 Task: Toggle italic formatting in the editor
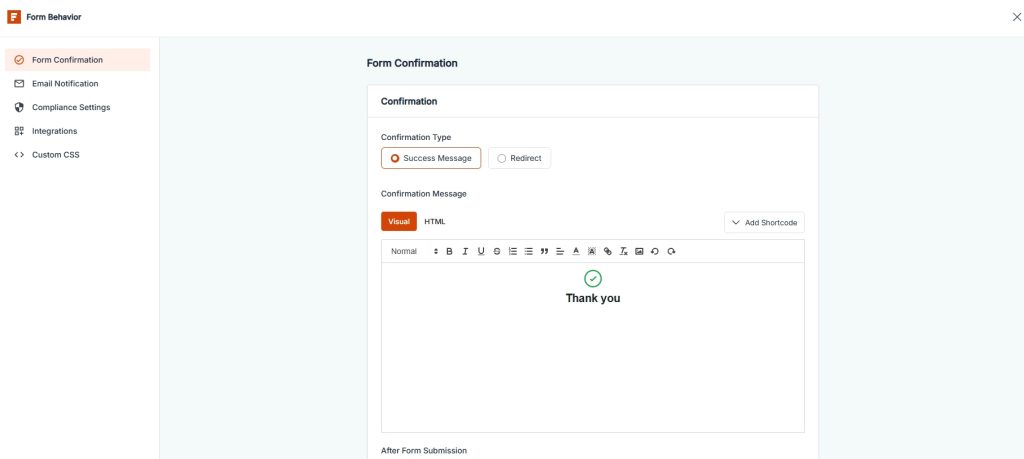tap(465, 251)
